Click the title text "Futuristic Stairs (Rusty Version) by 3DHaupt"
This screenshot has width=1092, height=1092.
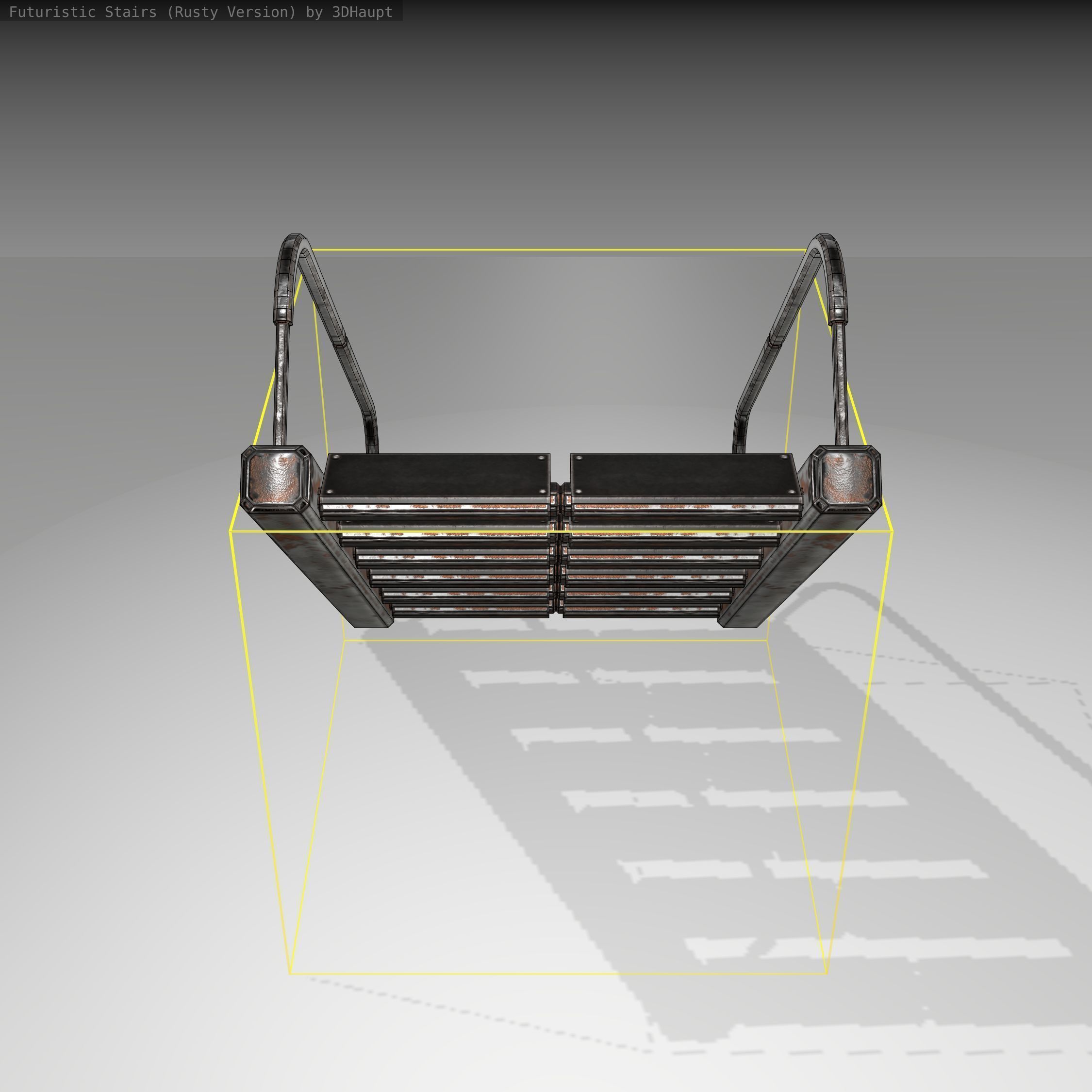click(x=200, y=12)
